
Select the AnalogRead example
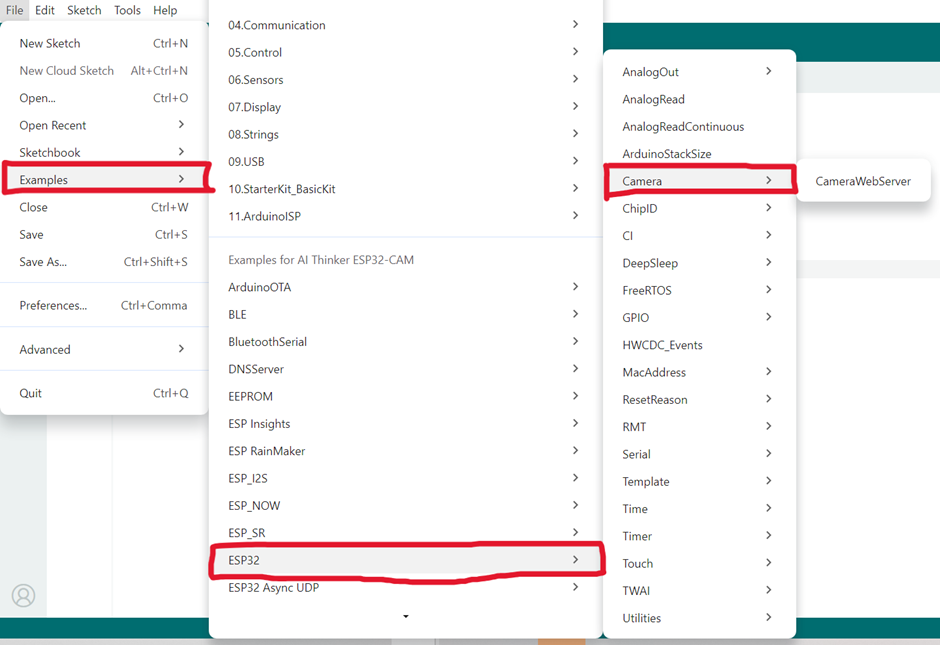[653, 99]
